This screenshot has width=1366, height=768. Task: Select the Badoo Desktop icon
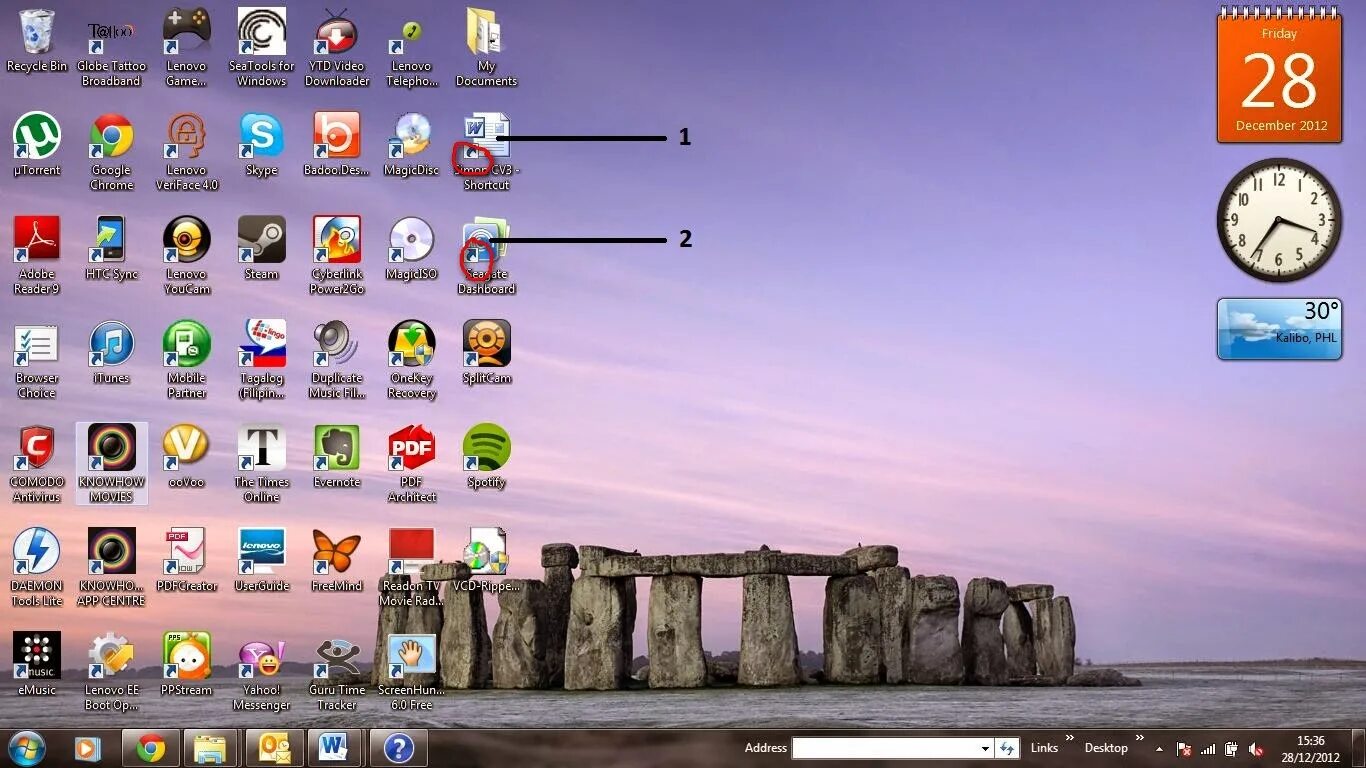337,136
